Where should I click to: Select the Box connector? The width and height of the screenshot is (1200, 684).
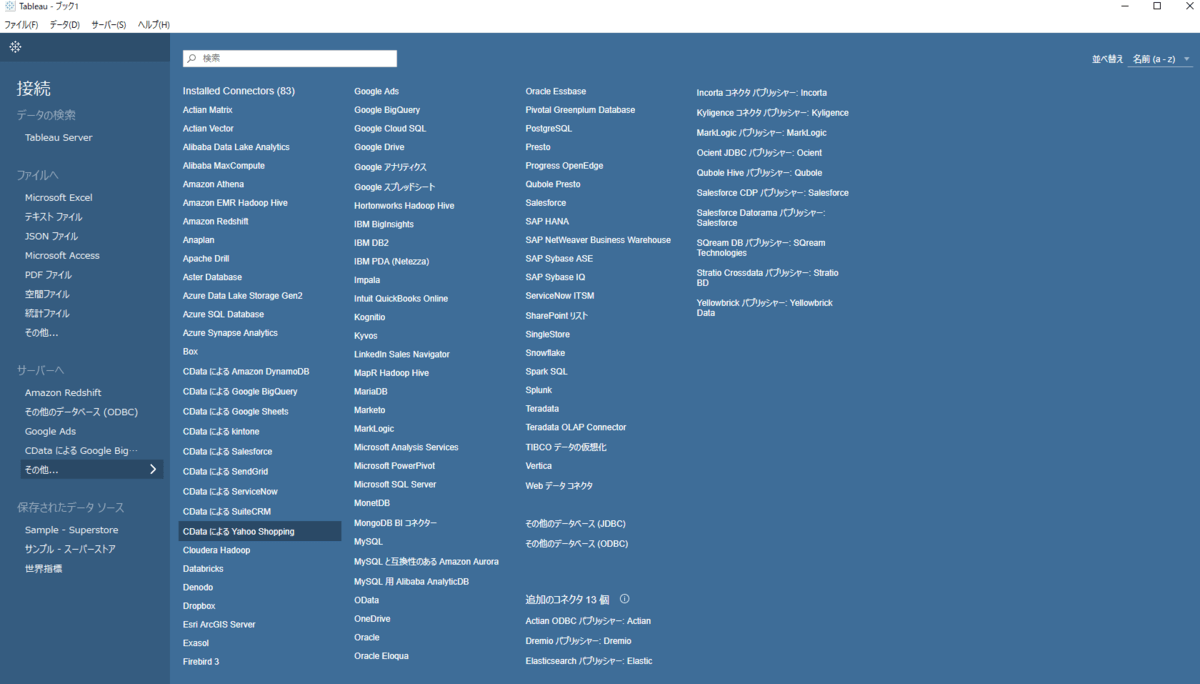[190, 352]
